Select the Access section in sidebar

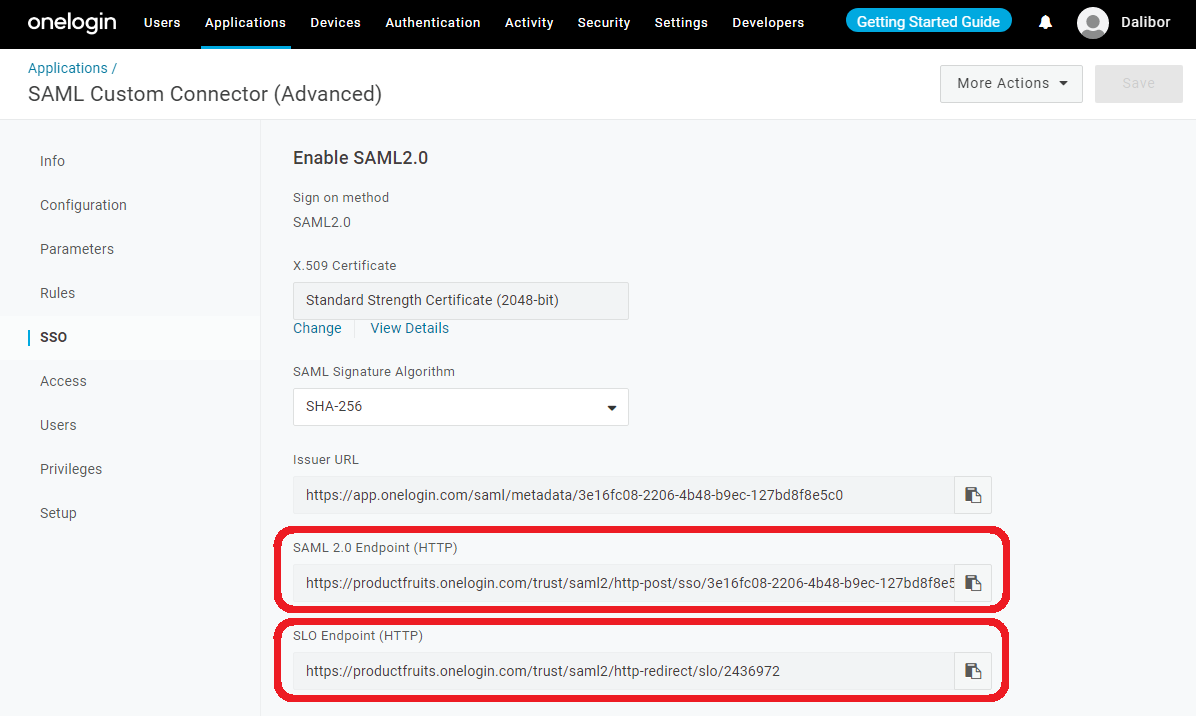pyautogui.click(x=63, y=381)
